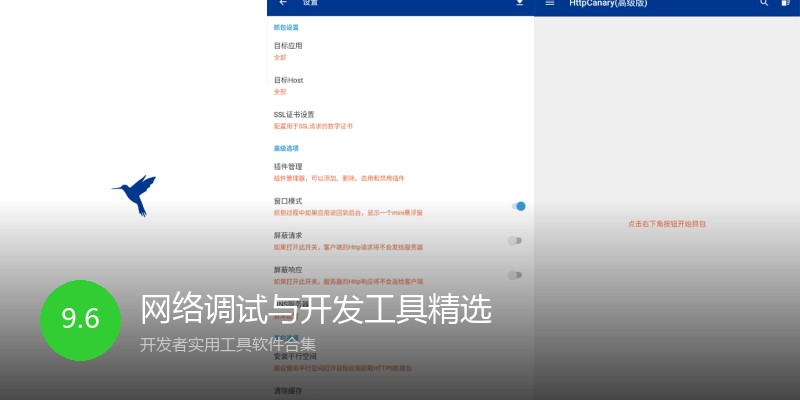The width and height of the screenshot is (800, 400).
Task: Click the blue hummingbird logo
Action: [135, 195]
